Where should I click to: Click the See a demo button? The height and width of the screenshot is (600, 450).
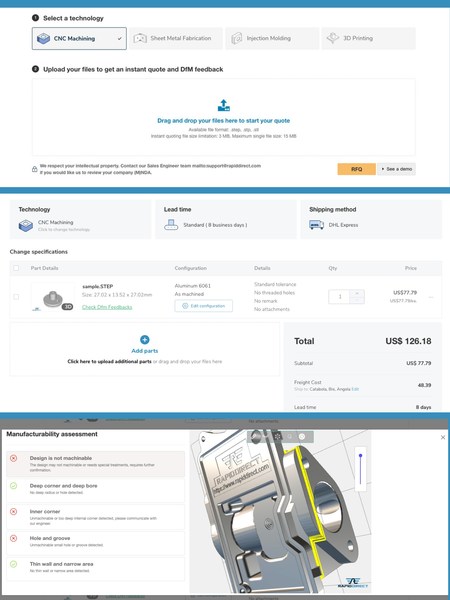pyautogui.click(x=396, y=169)
